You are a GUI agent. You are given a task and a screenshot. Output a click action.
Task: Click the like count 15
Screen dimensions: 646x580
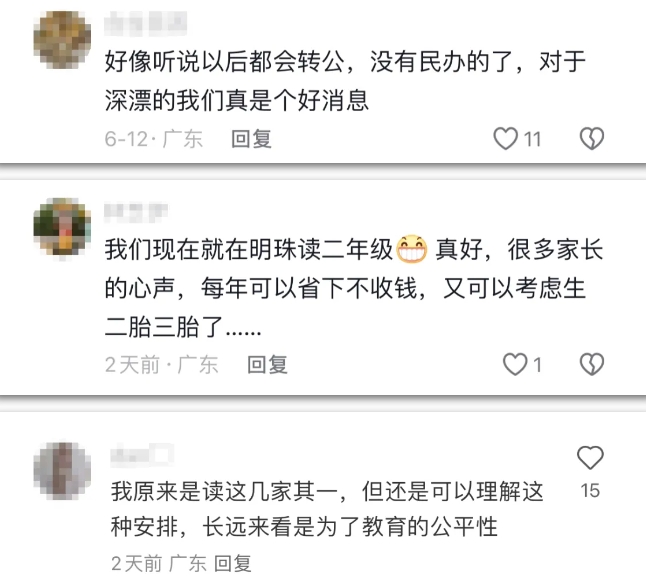click(590, 491)
